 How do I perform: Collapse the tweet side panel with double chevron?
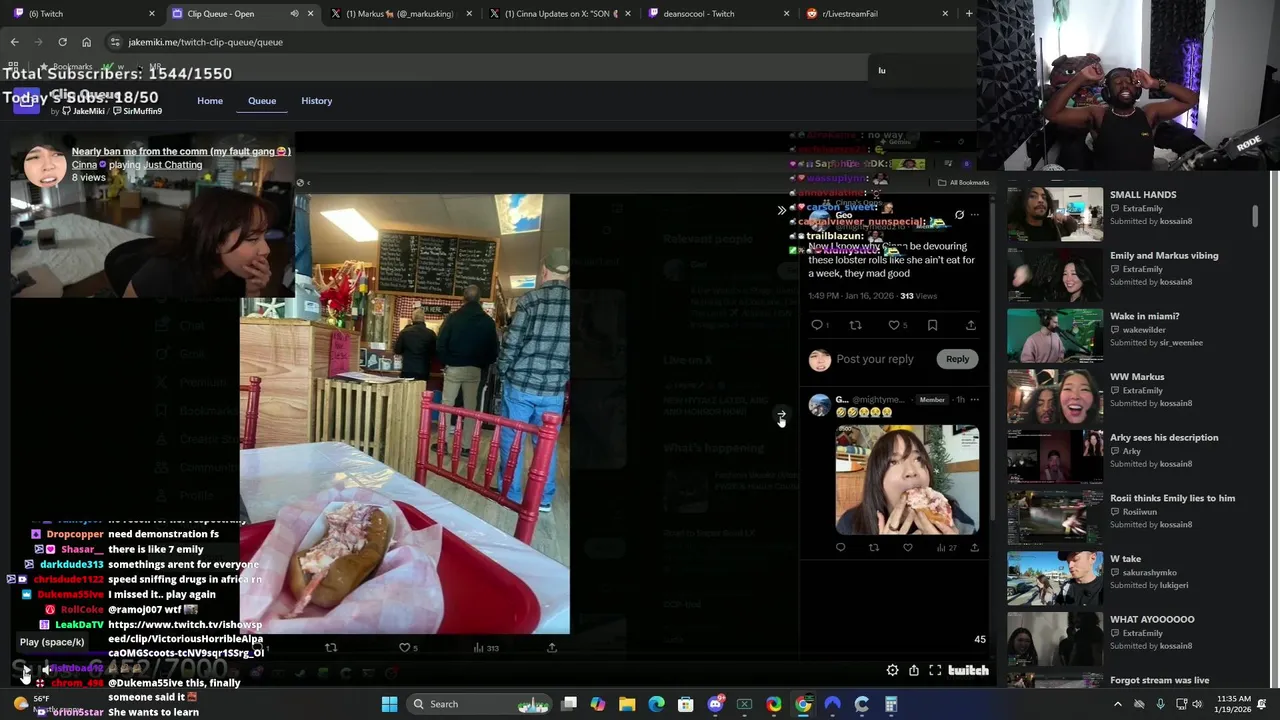(x=781, y=211)
